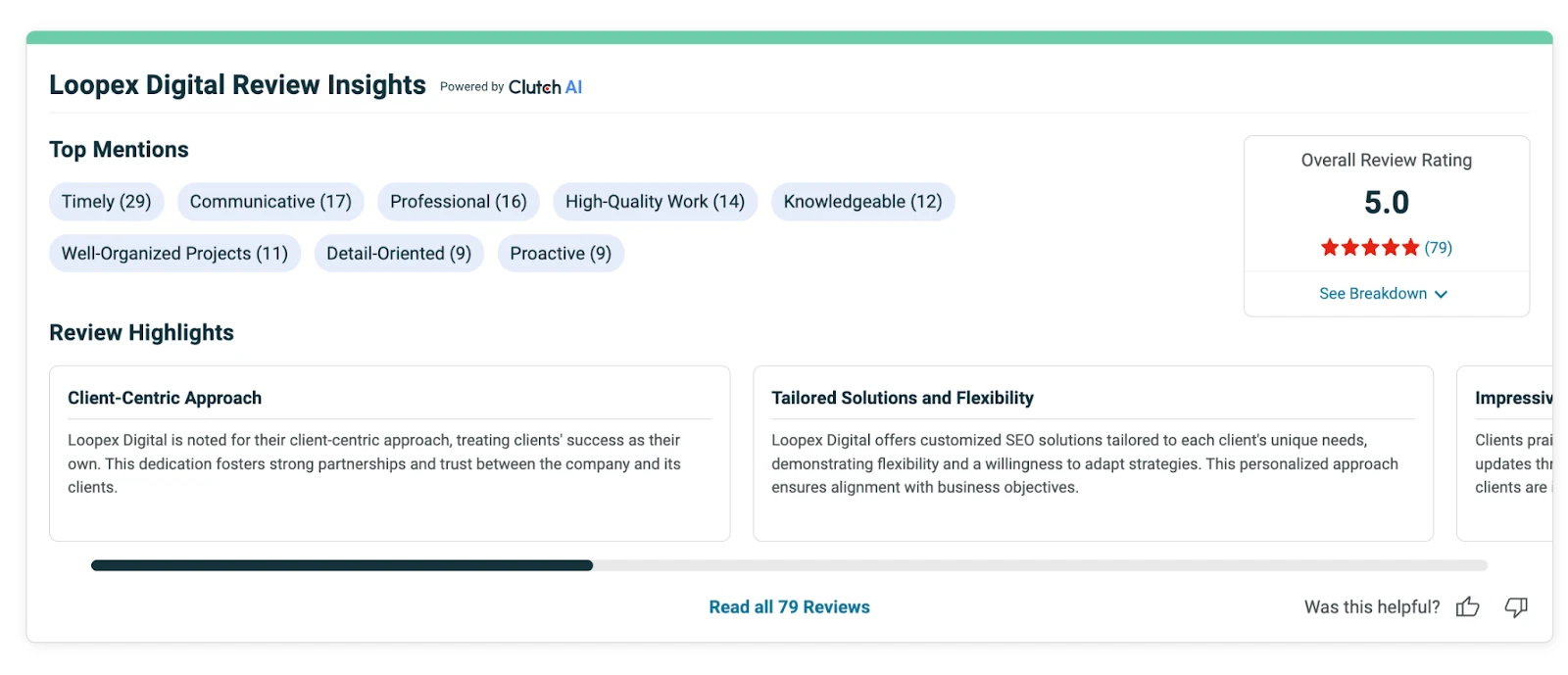The image size is (1568, 675).
Task: Select the High-Quality Work (14) tag
Action: (x=655, y=202)
